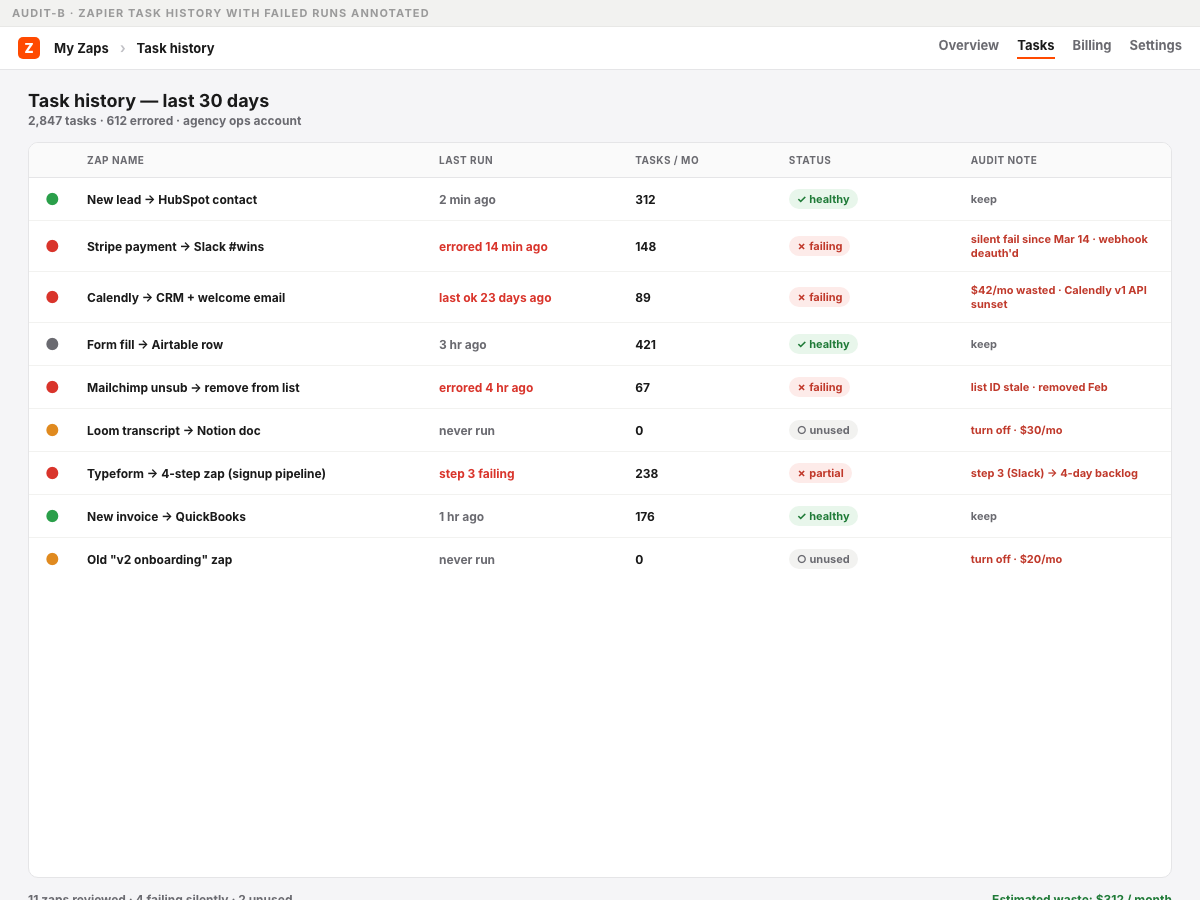This screenshot has height=900, width=1200.
Task: Click the 312 tasks per month value
Action: 645,199
